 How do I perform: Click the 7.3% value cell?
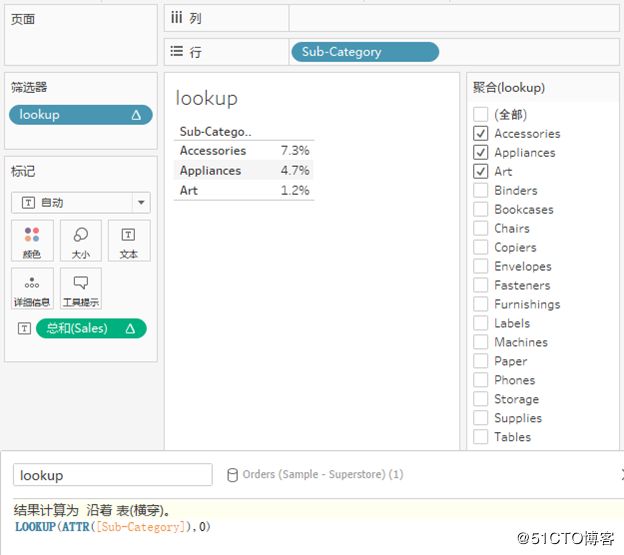pos(295,150)
